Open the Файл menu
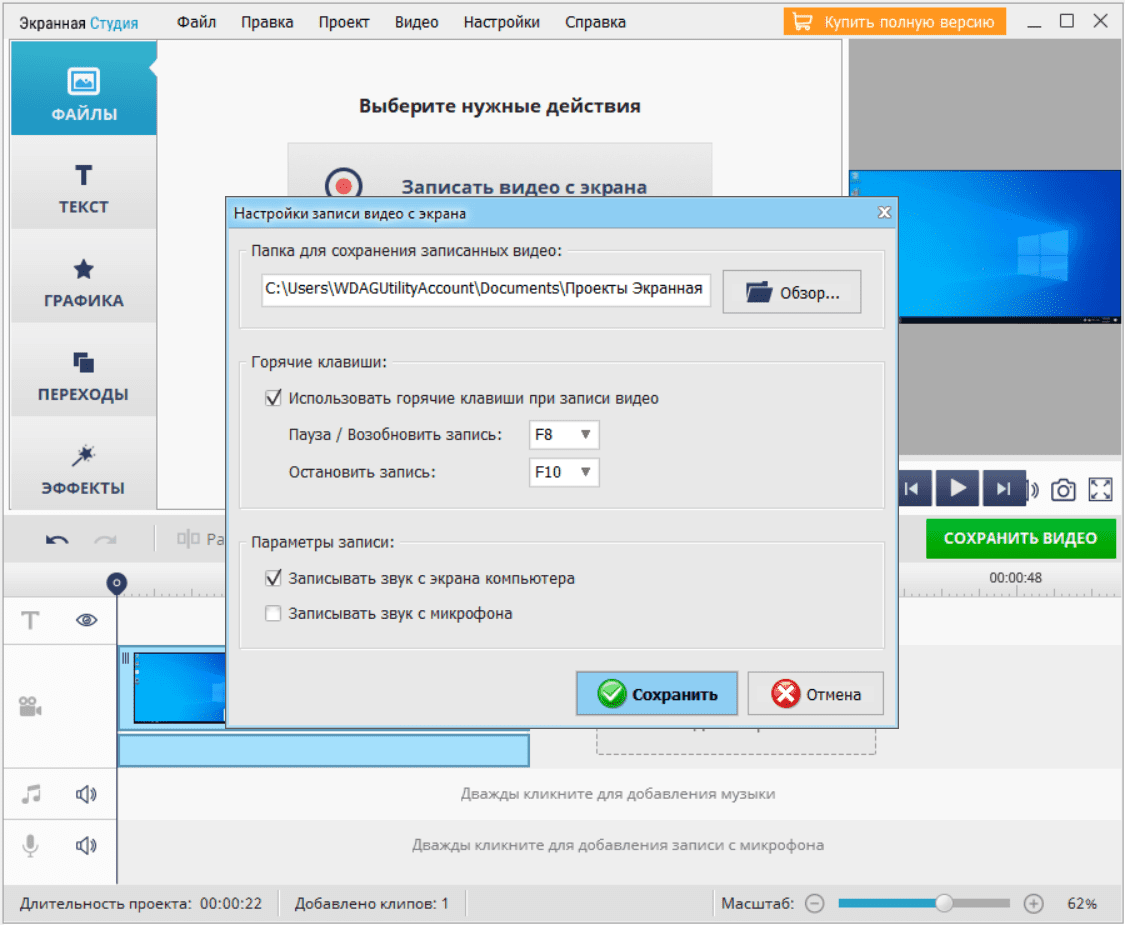The image size is (1125, 925). [x=196, y=22]
